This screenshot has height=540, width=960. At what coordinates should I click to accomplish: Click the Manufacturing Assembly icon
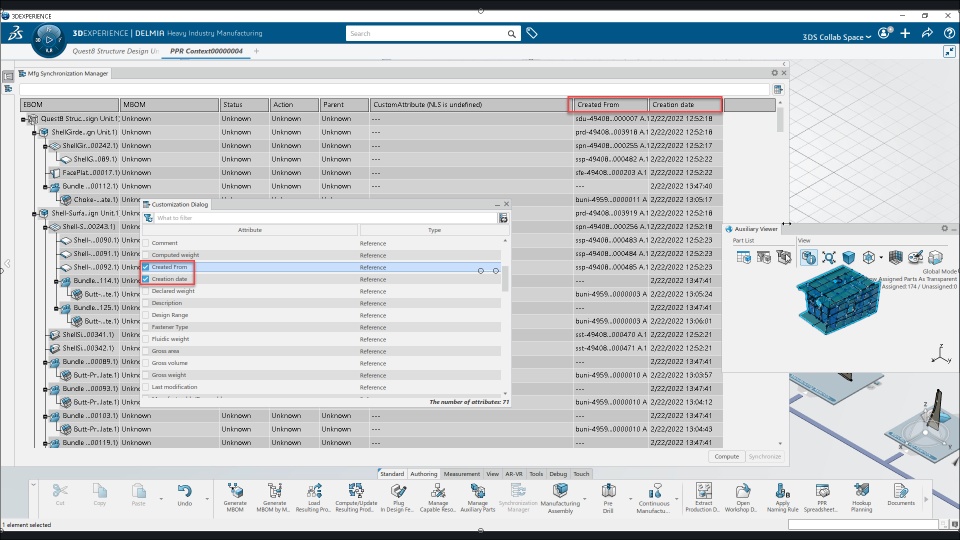pos(560,491)
